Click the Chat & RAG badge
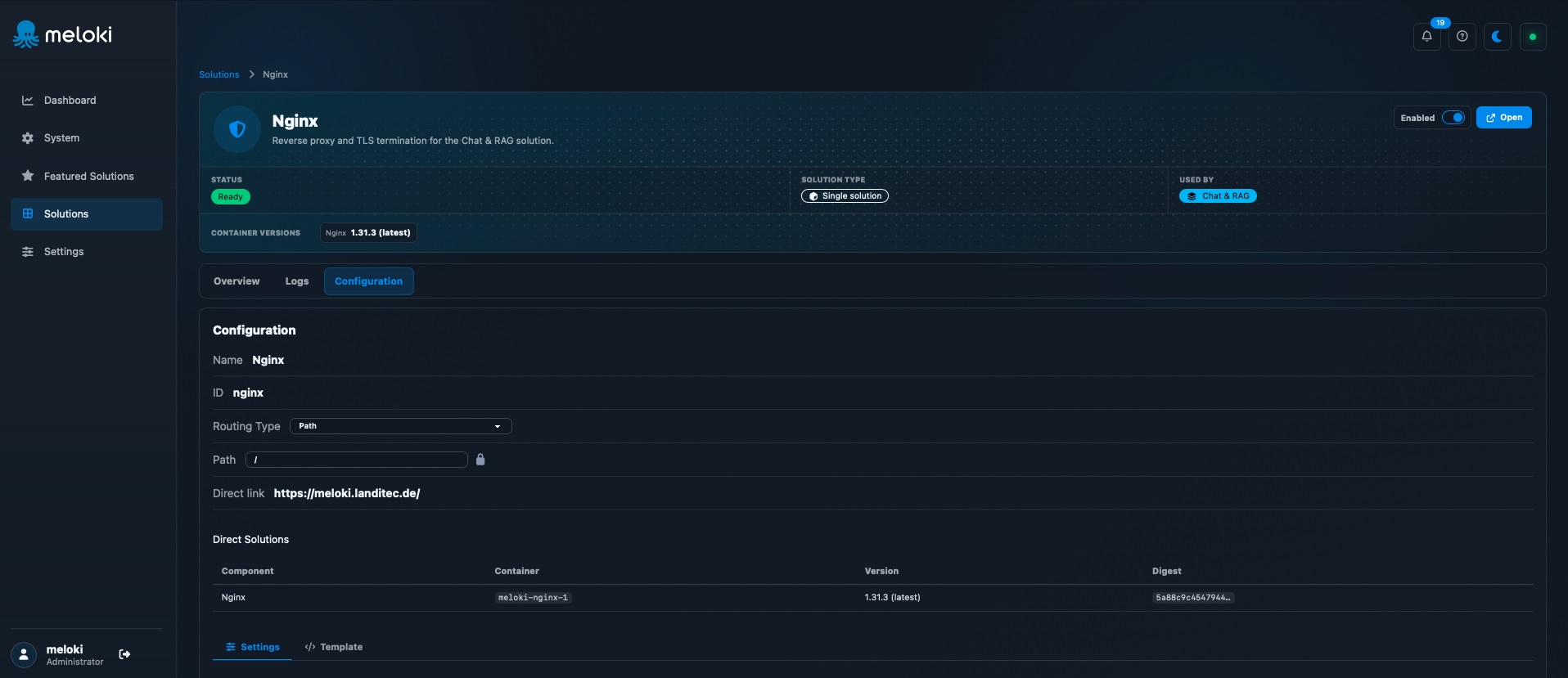The image size is (1568, 678). click(x=1218, y=196)
